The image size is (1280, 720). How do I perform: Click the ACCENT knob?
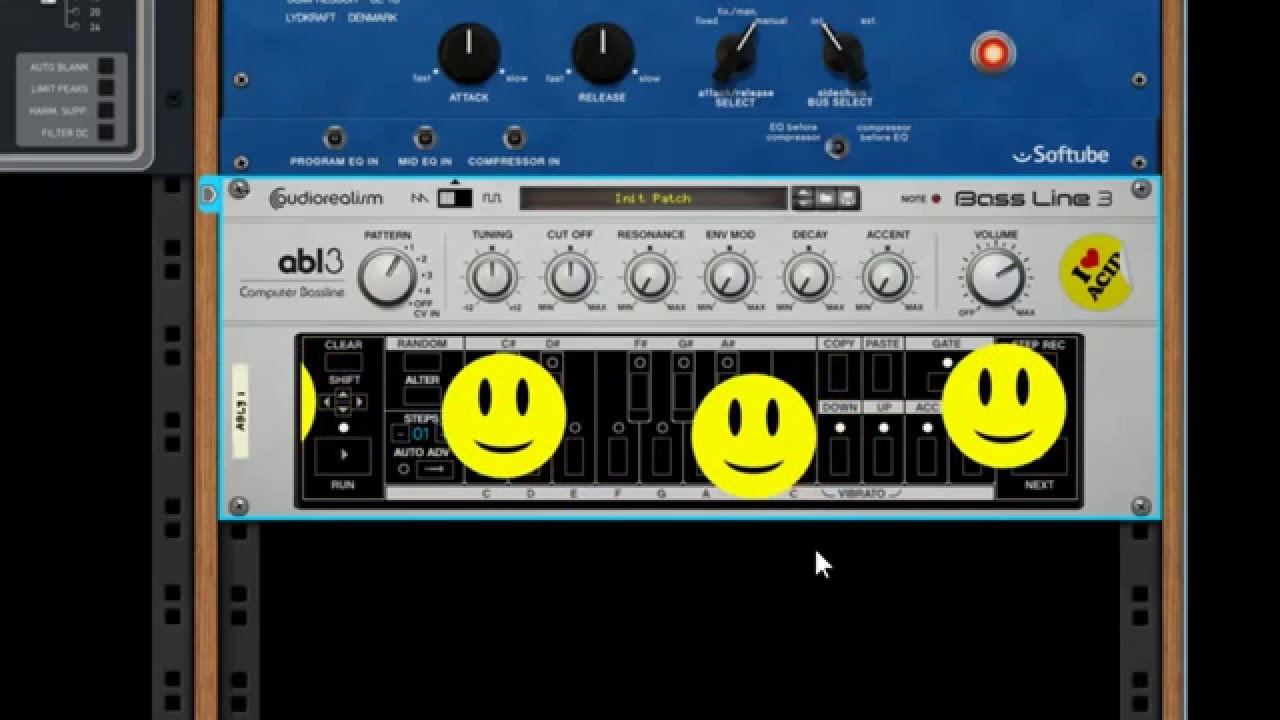887,277
